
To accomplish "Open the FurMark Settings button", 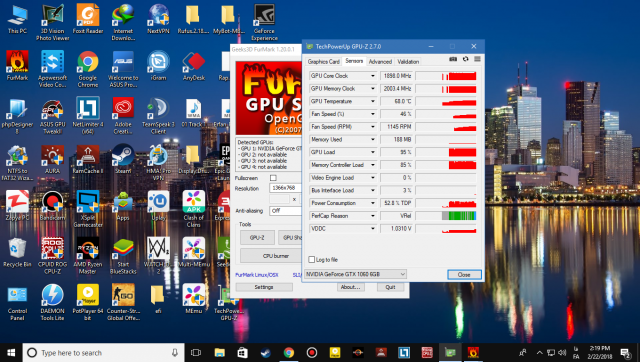I will (x=264, y=287).
